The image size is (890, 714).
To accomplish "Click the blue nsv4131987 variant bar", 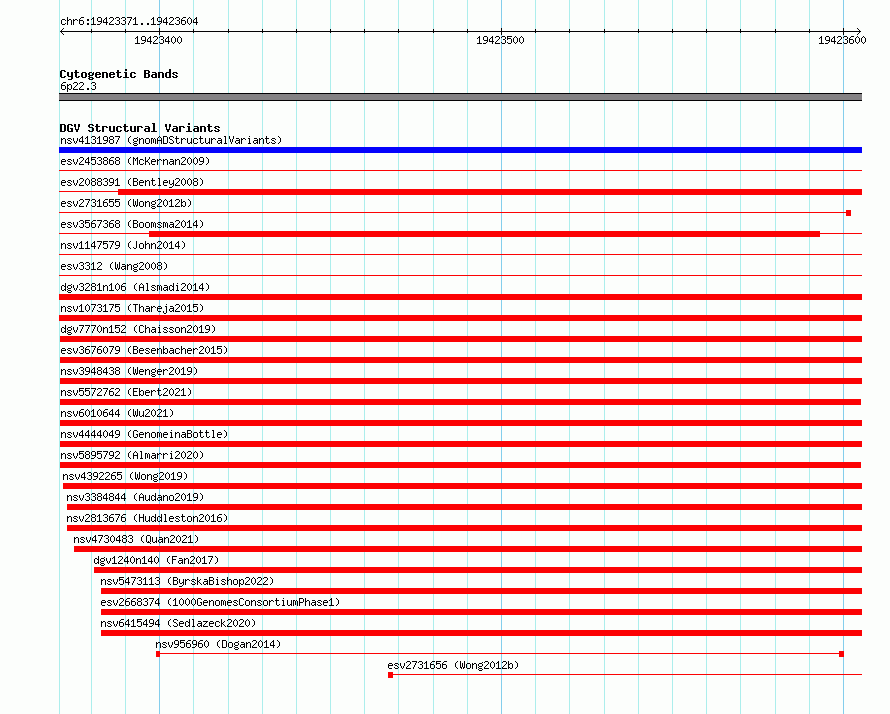I will [460, 150].
